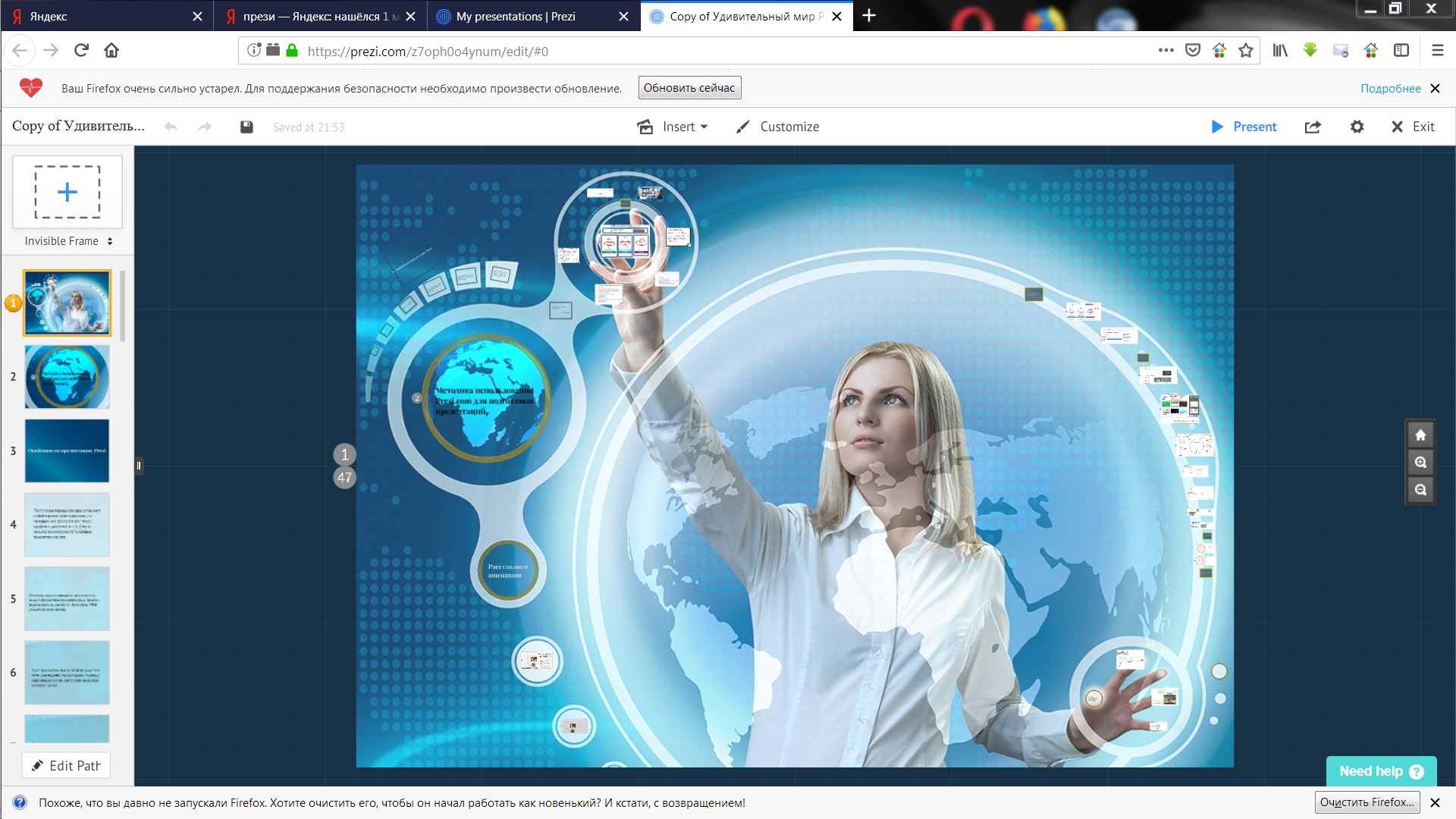Select path step 3 thumbnail
Image resolution: width=1456 pixels, height=819 pixels.
[x=67, y=450]
